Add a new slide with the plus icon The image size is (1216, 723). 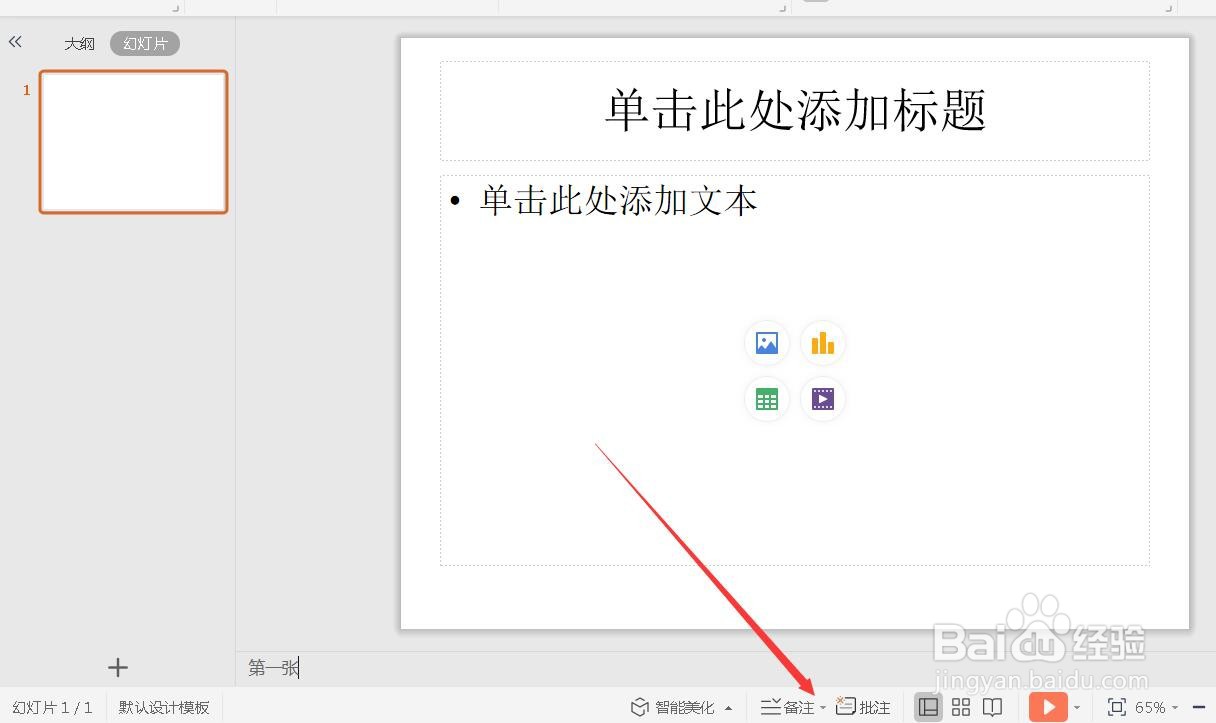[x=118, y=667]
